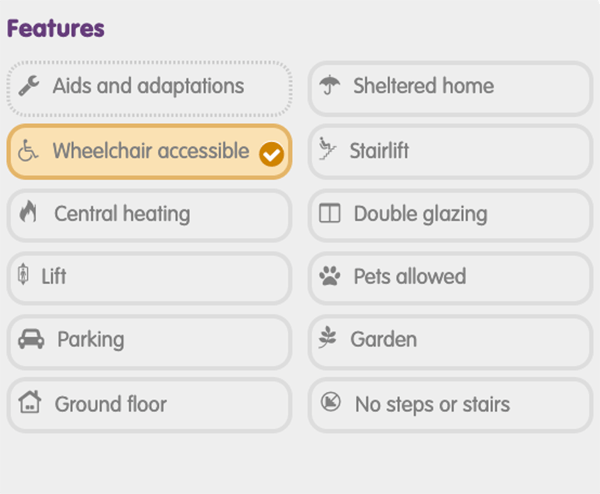The image size is (600, 494).
Task: Select the Sheltered home text label
Action: (423, 85)
